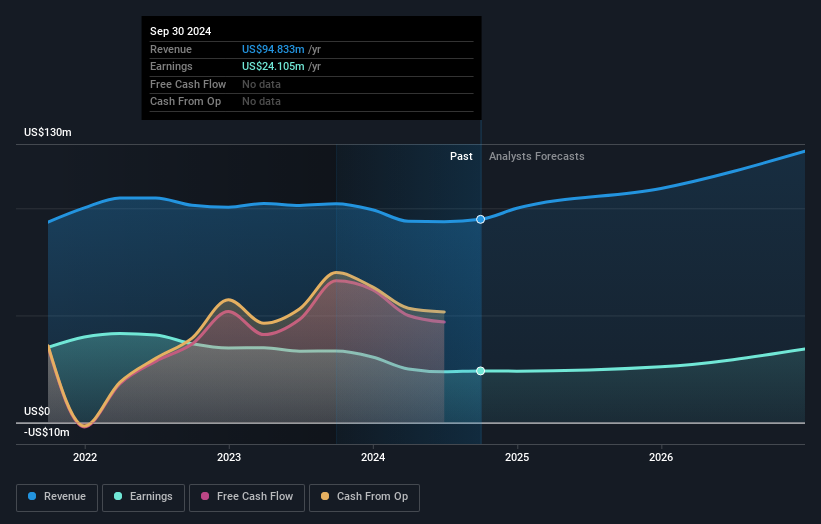Click the Sep 30 2024 tooltip date

click(181, 31)
